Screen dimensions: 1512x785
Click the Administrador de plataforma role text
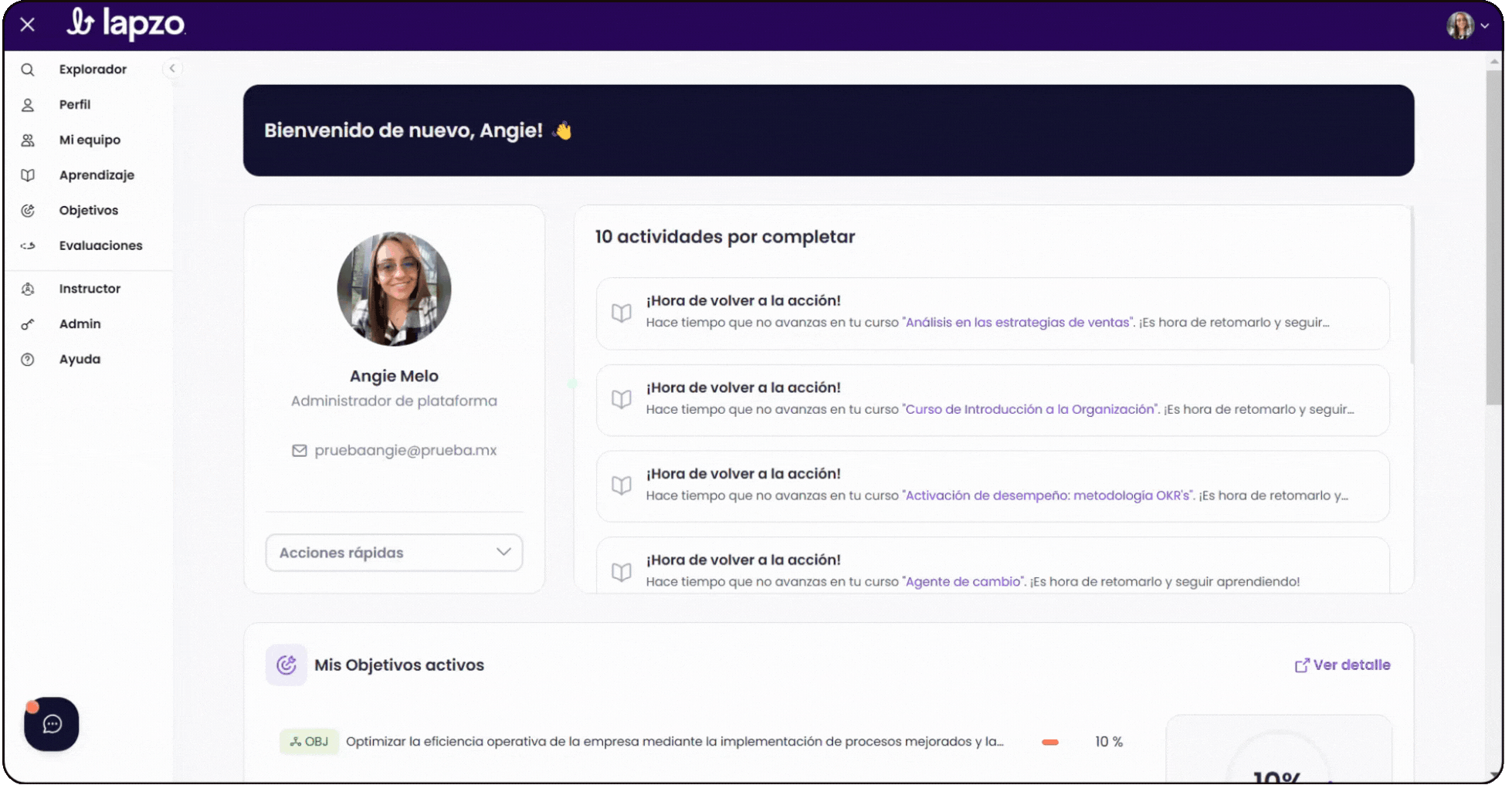394,401
